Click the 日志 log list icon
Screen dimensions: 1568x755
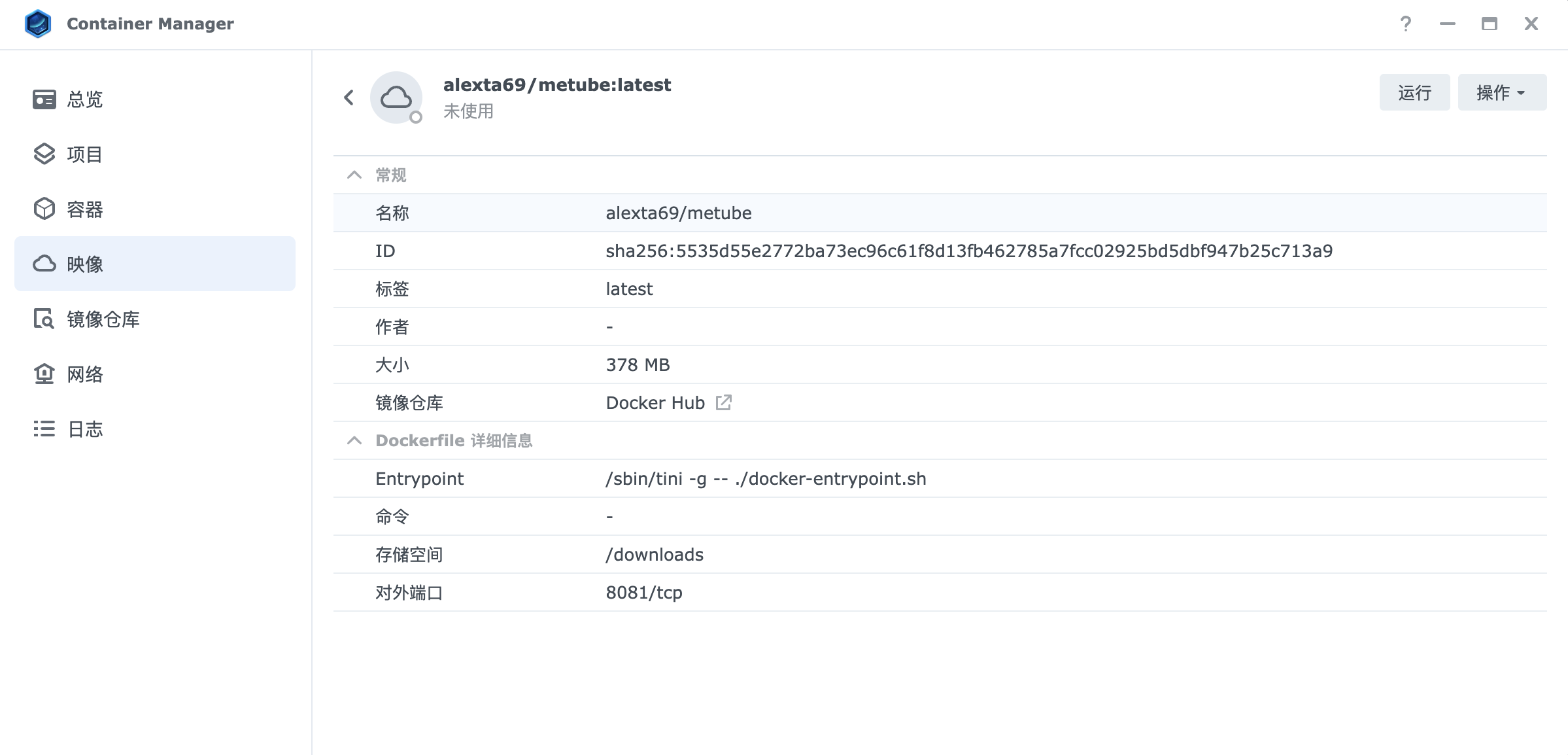point(44,429)
